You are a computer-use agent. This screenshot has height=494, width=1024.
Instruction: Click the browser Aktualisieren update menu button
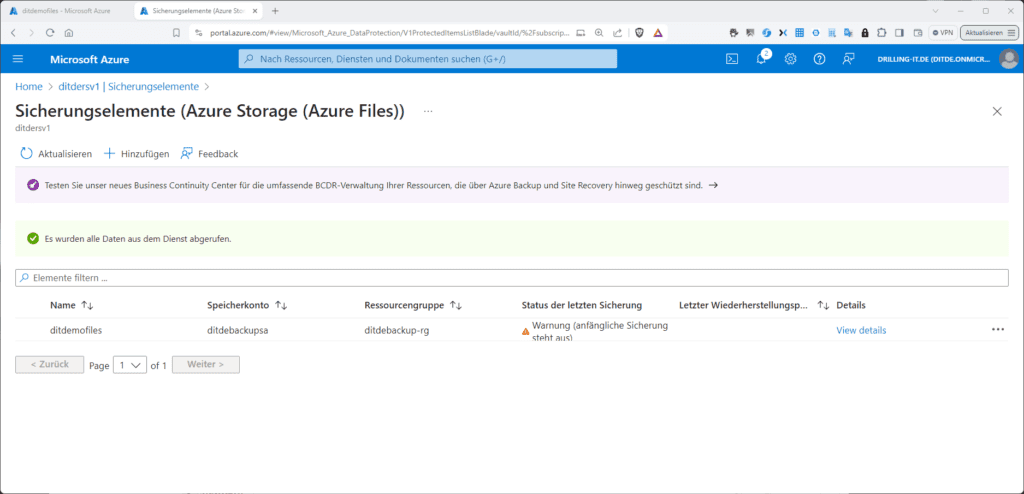pyautogui.click(x=989, y=32)
